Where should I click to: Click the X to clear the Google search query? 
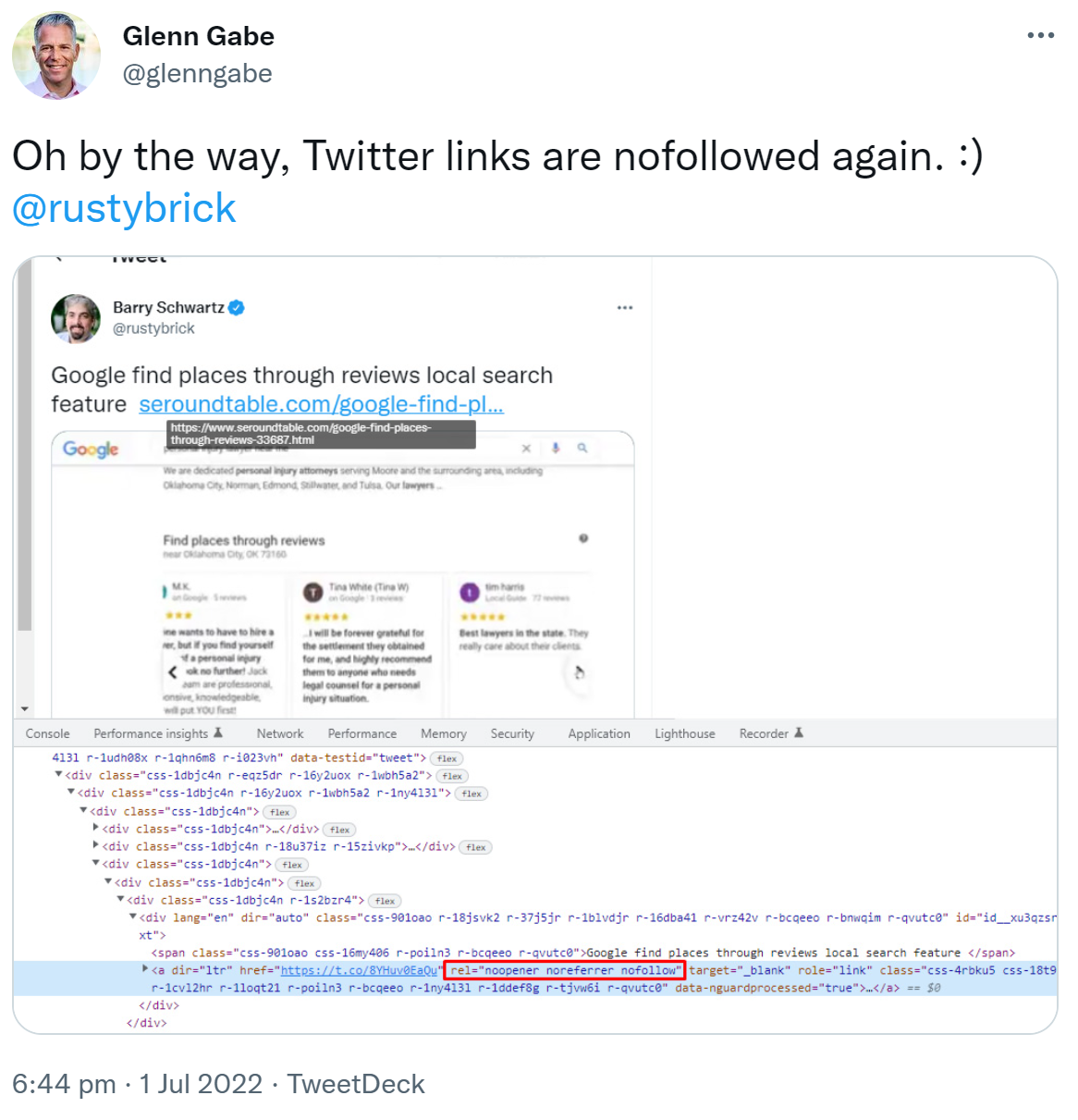click(x=526, y=447)
